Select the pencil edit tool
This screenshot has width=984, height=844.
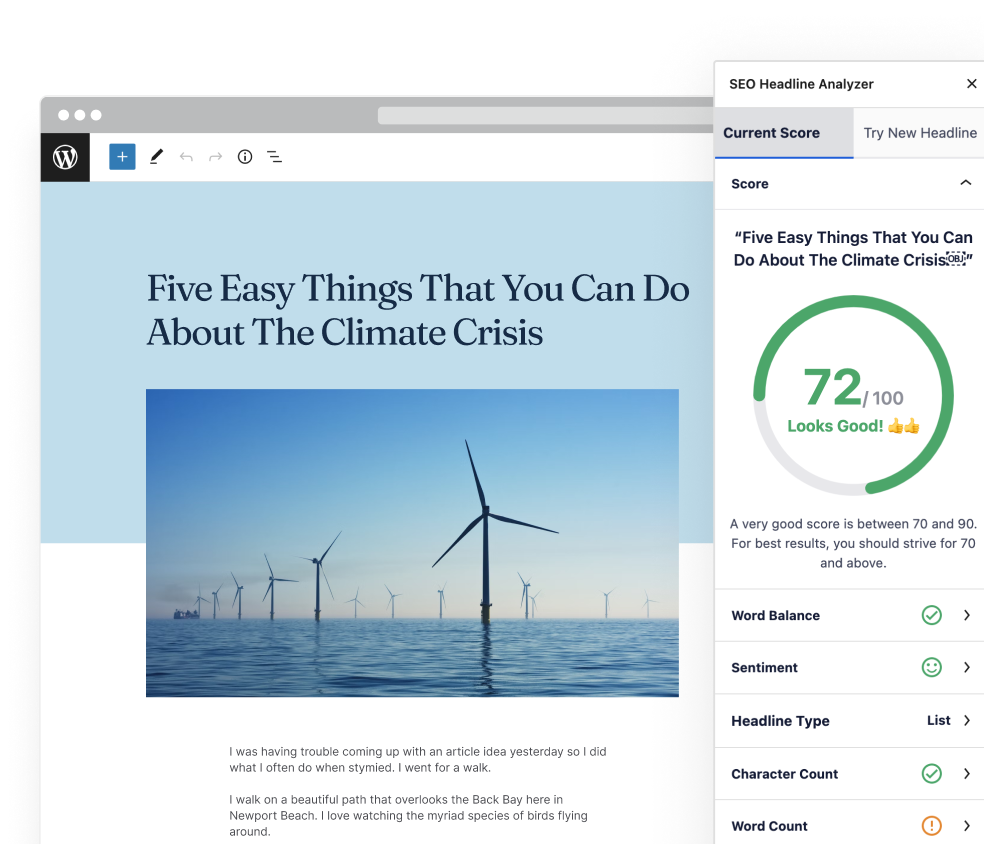tap(156, 157)
